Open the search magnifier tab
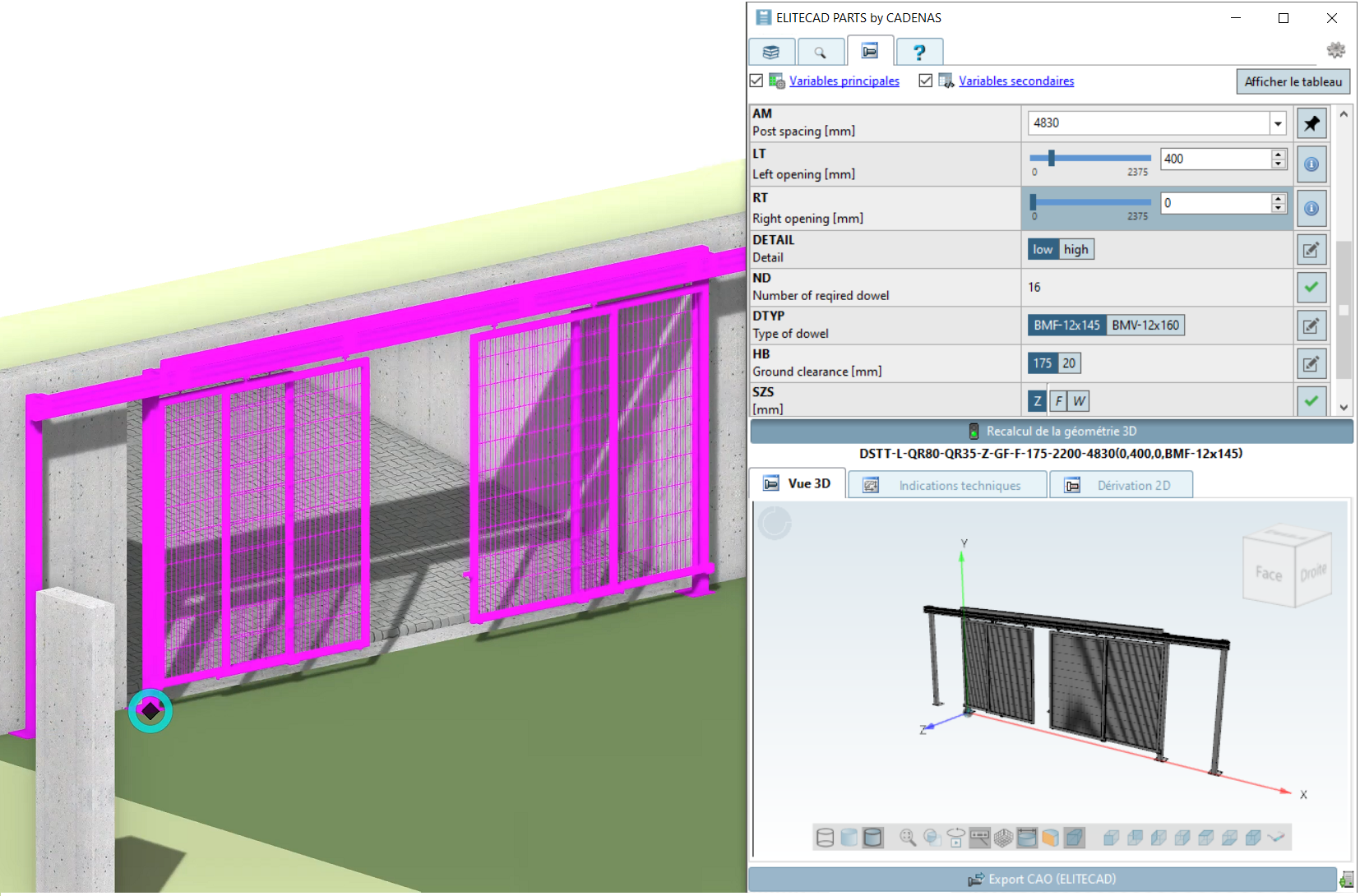The image size is (1360, 896). [x=820, y=52]
